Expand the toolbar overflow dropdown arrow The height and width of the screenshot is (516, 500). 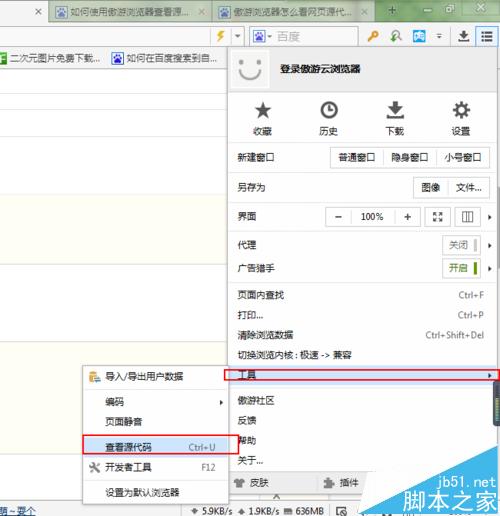click(x=439, y=36)
